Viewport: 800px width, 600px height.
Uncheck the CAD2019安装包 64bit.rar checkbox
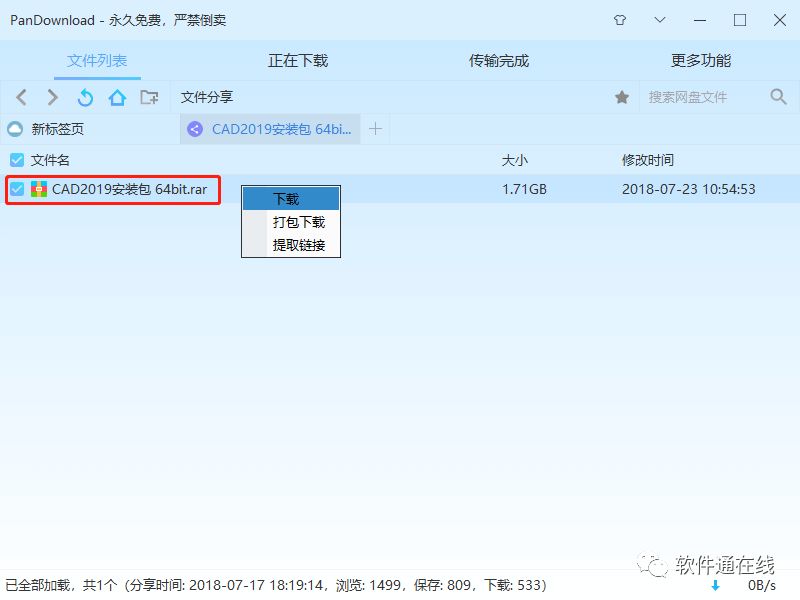(17, 189)
